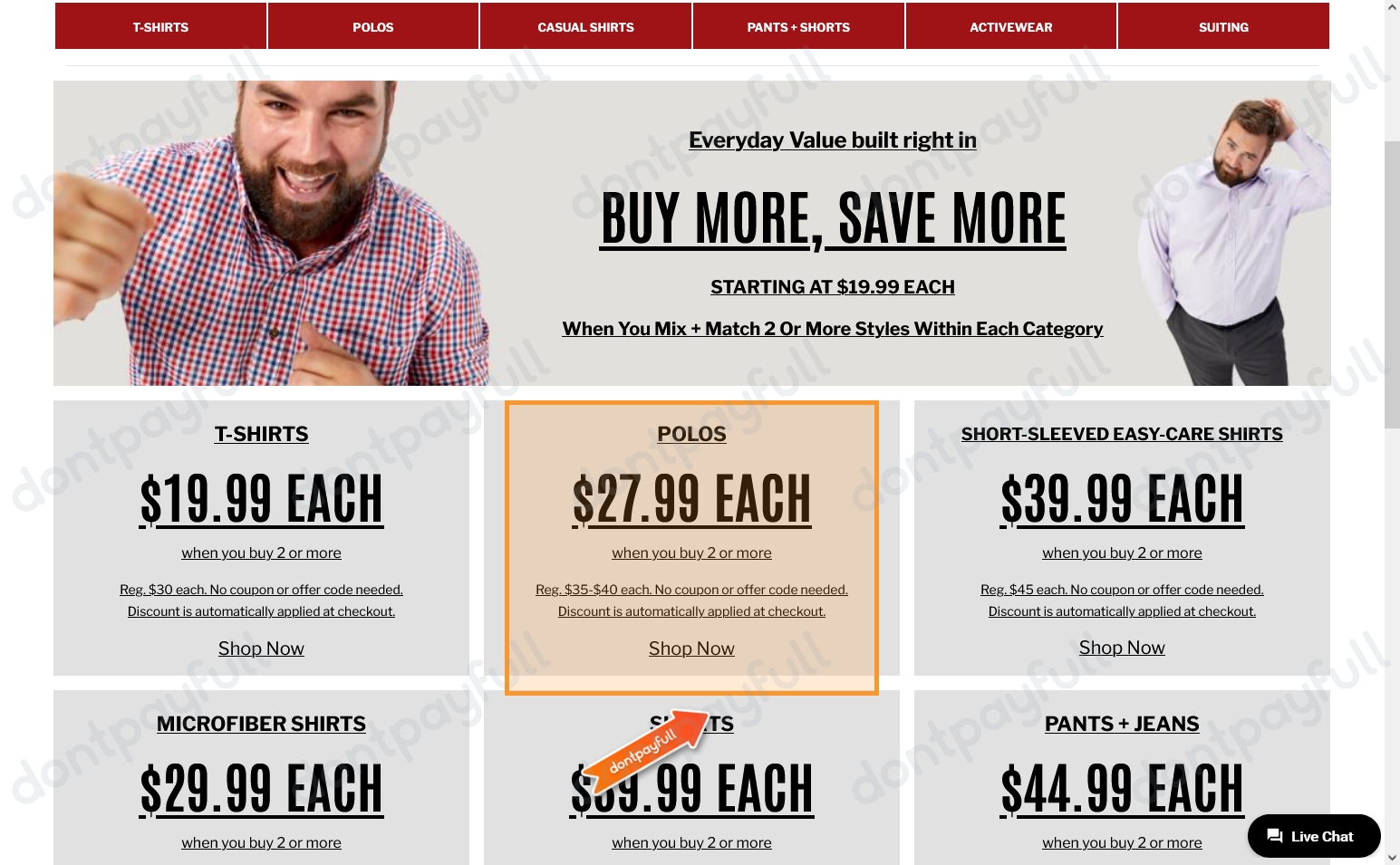The width and height of the screenshot is (1400, 865).
Task: Click the BUY MORE, SAVE MORE headline
Action: [x=833, y=218]
